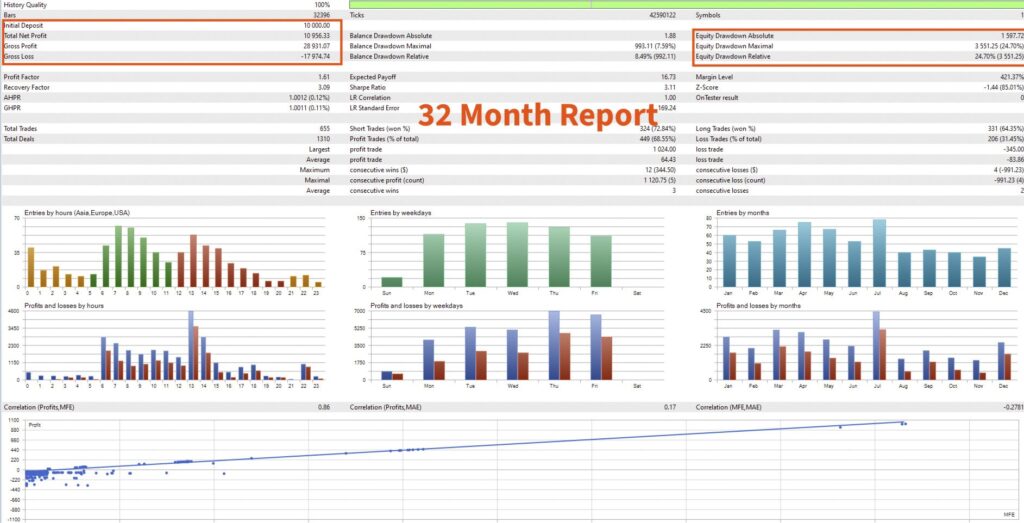
Task: Click the 'Entries by weekdays' chart title
Action: pos(400,213)
